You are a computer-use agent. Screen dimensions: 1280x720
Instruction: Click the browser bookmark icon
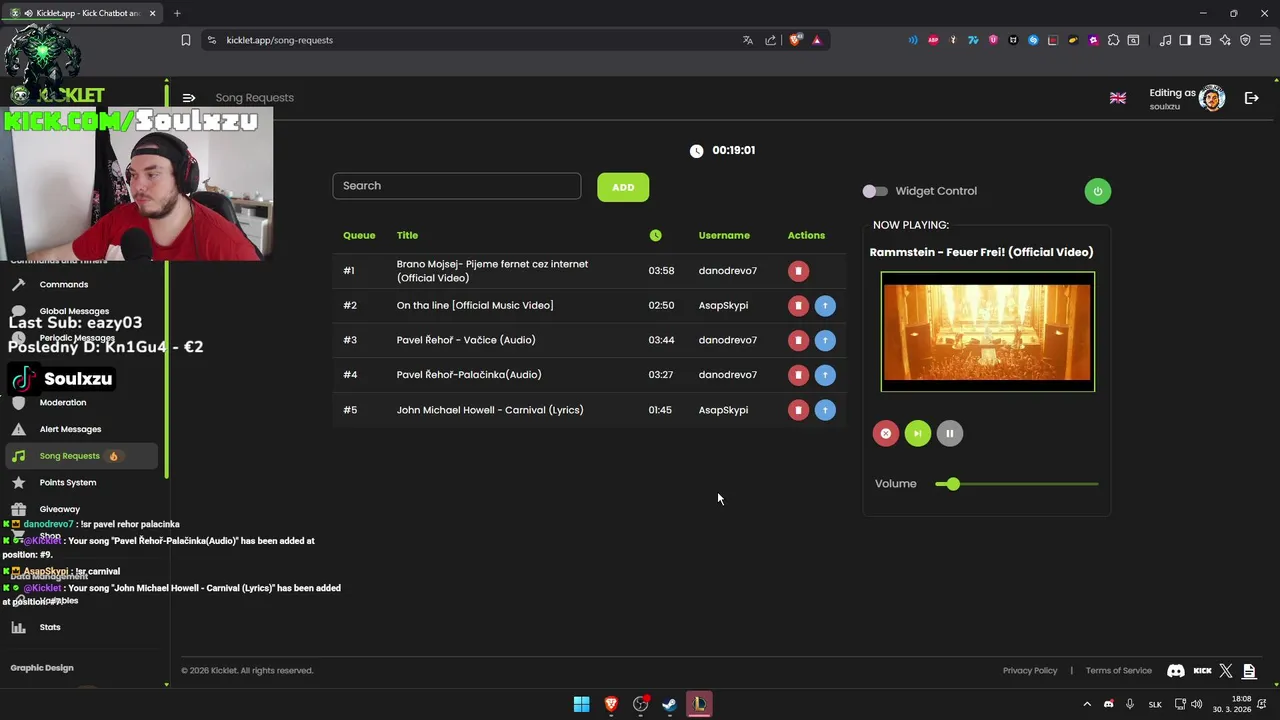click(186, 40)
